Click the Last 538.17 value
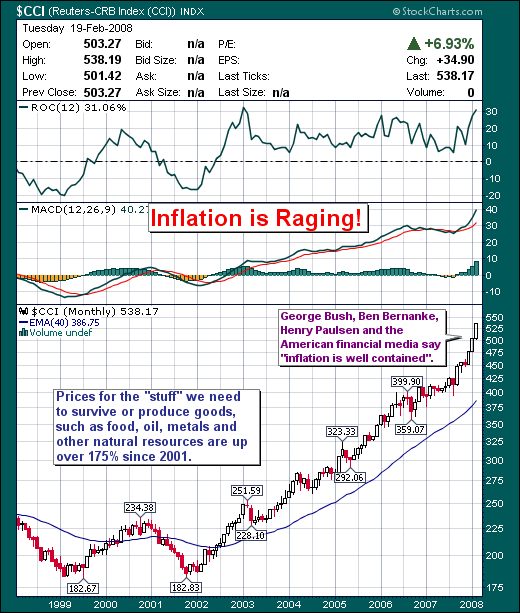This screenshot has width=520, height=613. tap(455, 76)
